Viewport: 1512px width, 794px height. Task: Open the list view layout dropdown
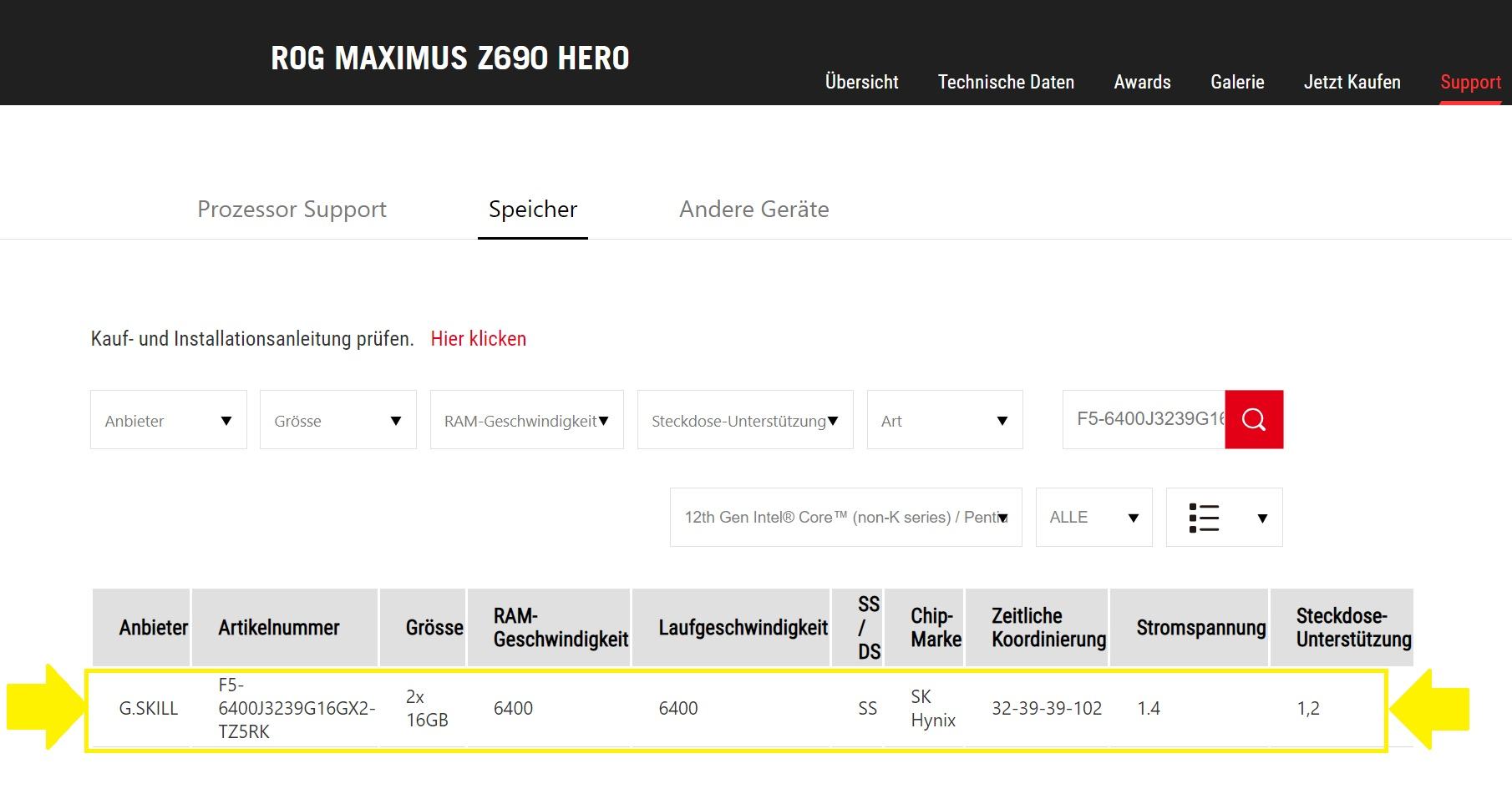(x=1224, y=518)
